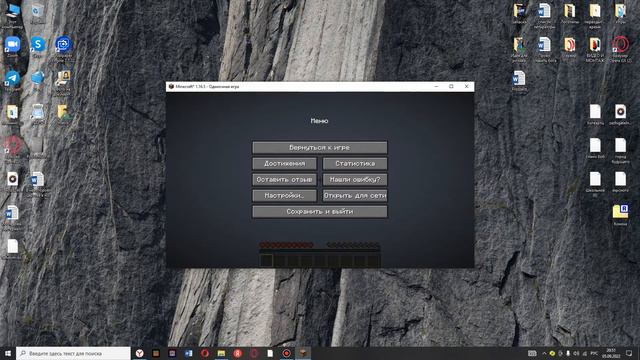Select the first hotbar slot in Minecraft

[266, 260]
